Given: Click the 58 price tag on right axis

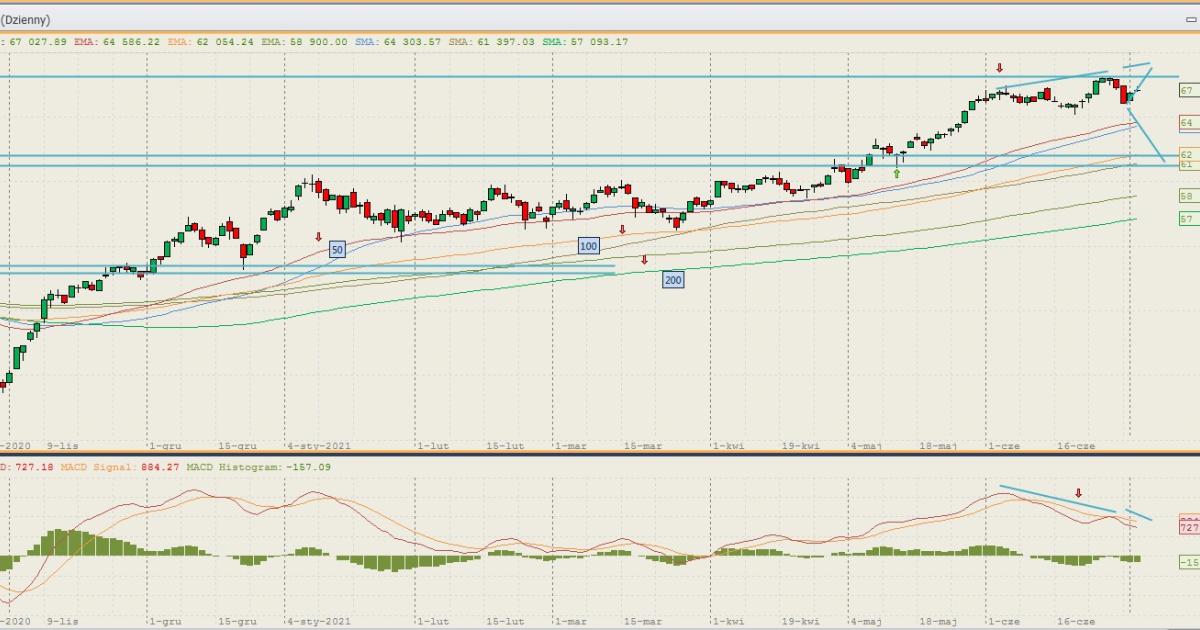Looking at the screenshot, I should [x=1187, y=196].
